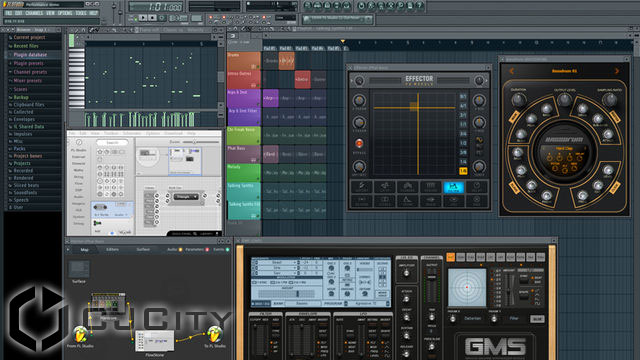Select the FlowStone module in the Patcher map
Image resolution: width=640 pixels, height=360 pixels.
pos(155,341)
